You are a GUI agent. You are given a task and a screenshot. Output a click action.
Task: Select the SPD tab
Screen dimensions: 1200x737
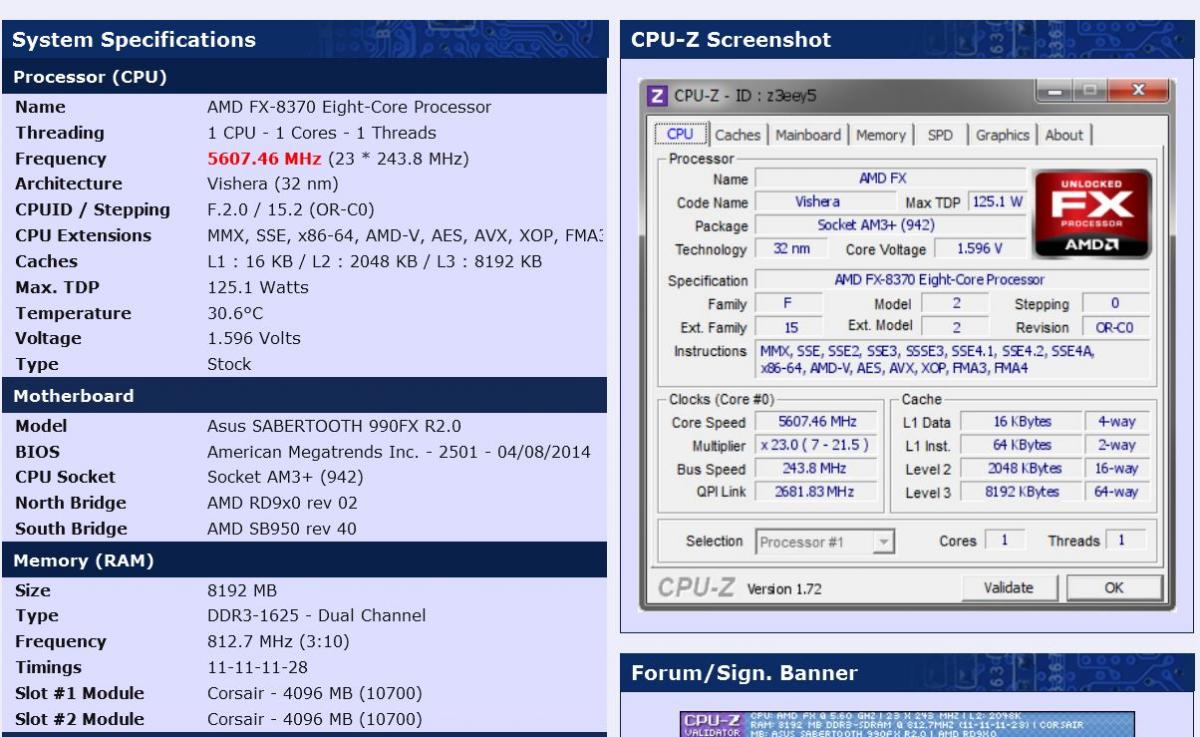point(940,135)
